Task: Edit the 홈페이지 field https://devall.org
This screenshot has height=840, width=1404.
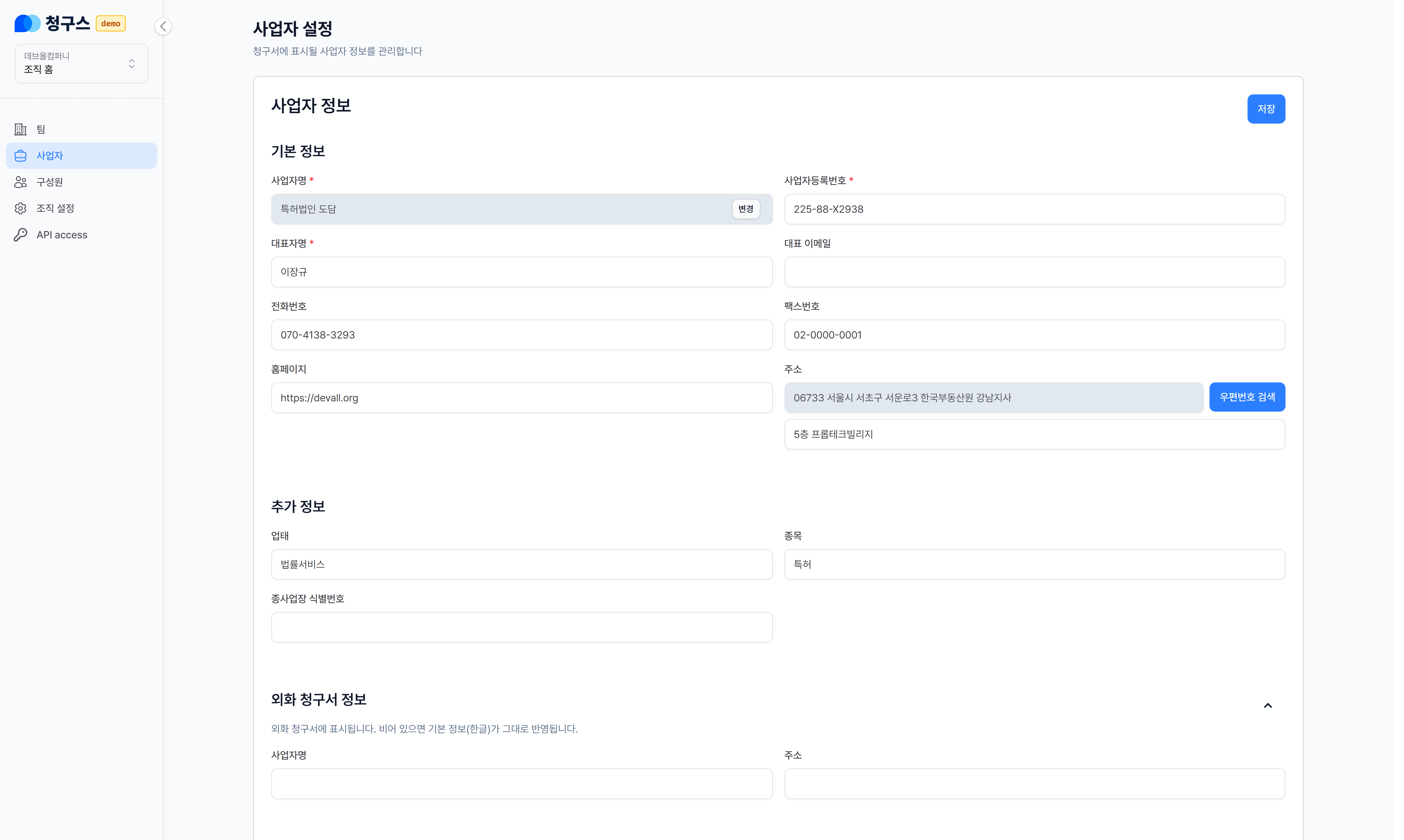Action: [x=521, y=398]
